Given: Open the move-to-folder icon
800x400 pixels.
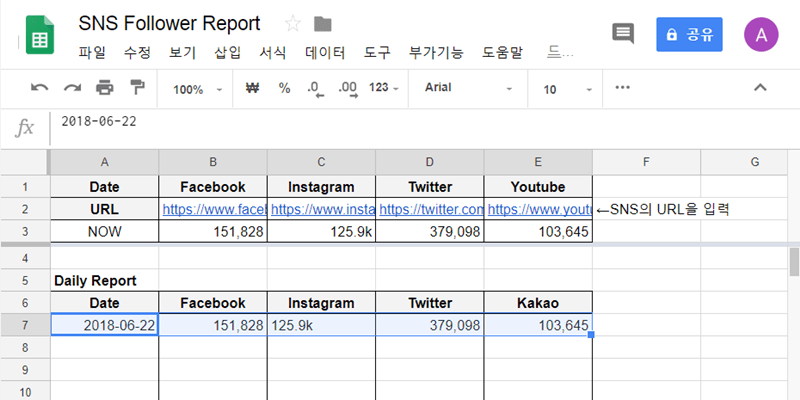Looking at the screenshot, I should pos(323,23).
